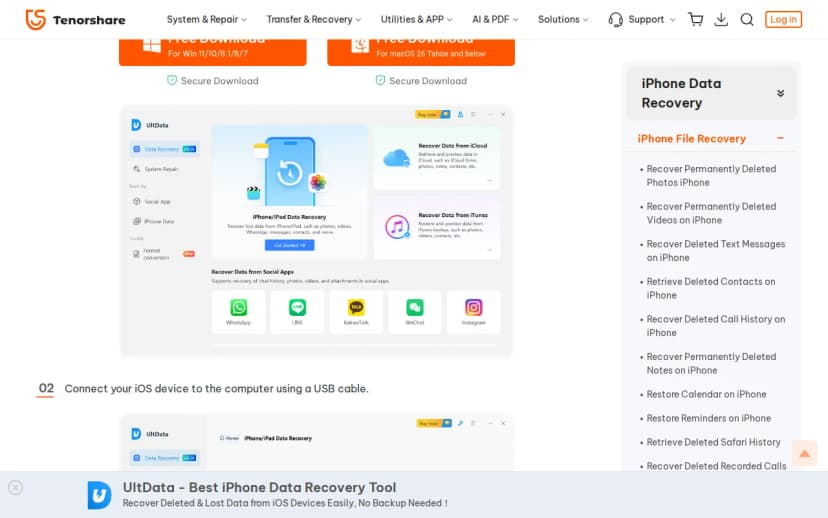The image size is (828, 518).
Task: Close the UltData bottom banner
Action: 15,488
